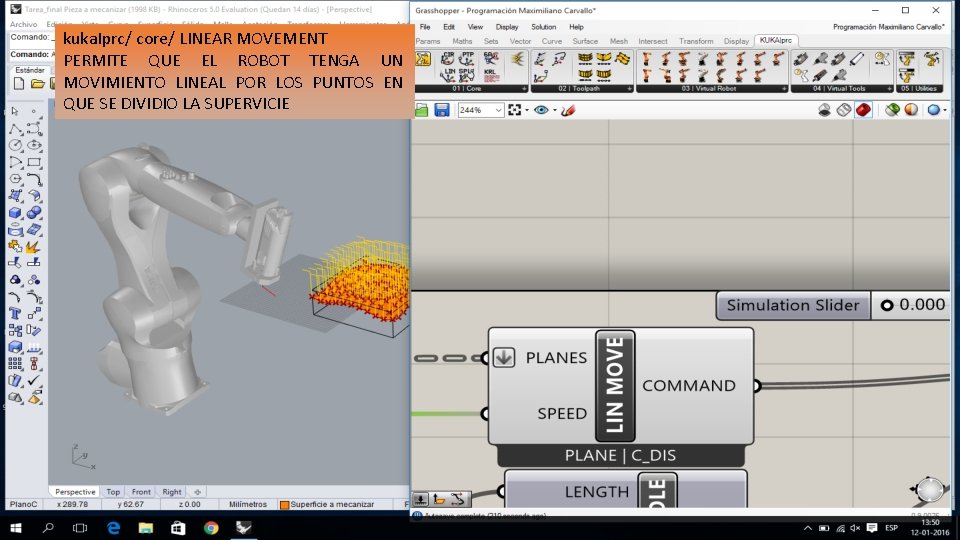
Task: Select the Explode tool in Rhino
Action: tap(32, 246)
